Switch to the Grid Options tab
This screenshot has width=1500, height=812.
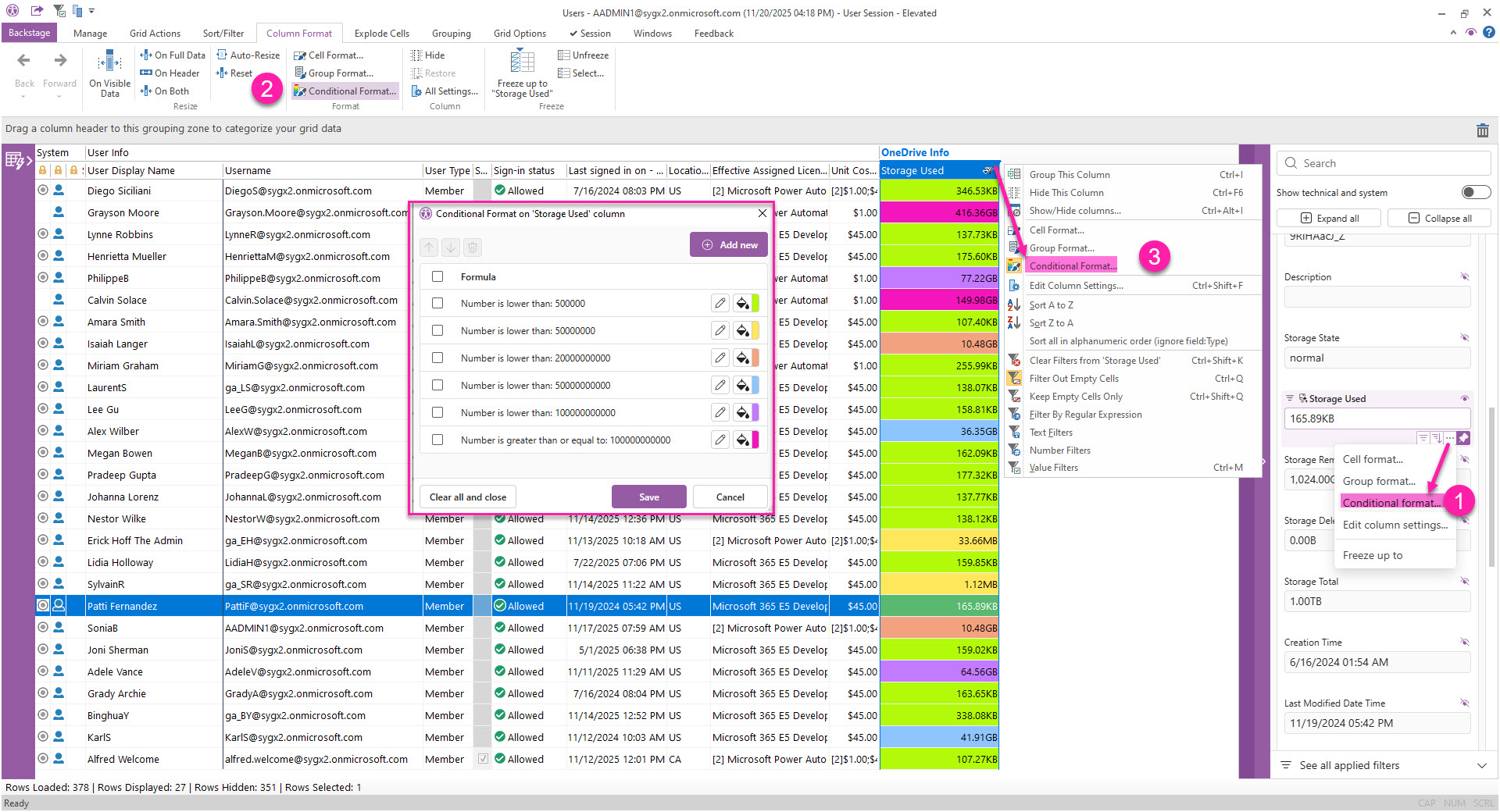tap(520, 34)
